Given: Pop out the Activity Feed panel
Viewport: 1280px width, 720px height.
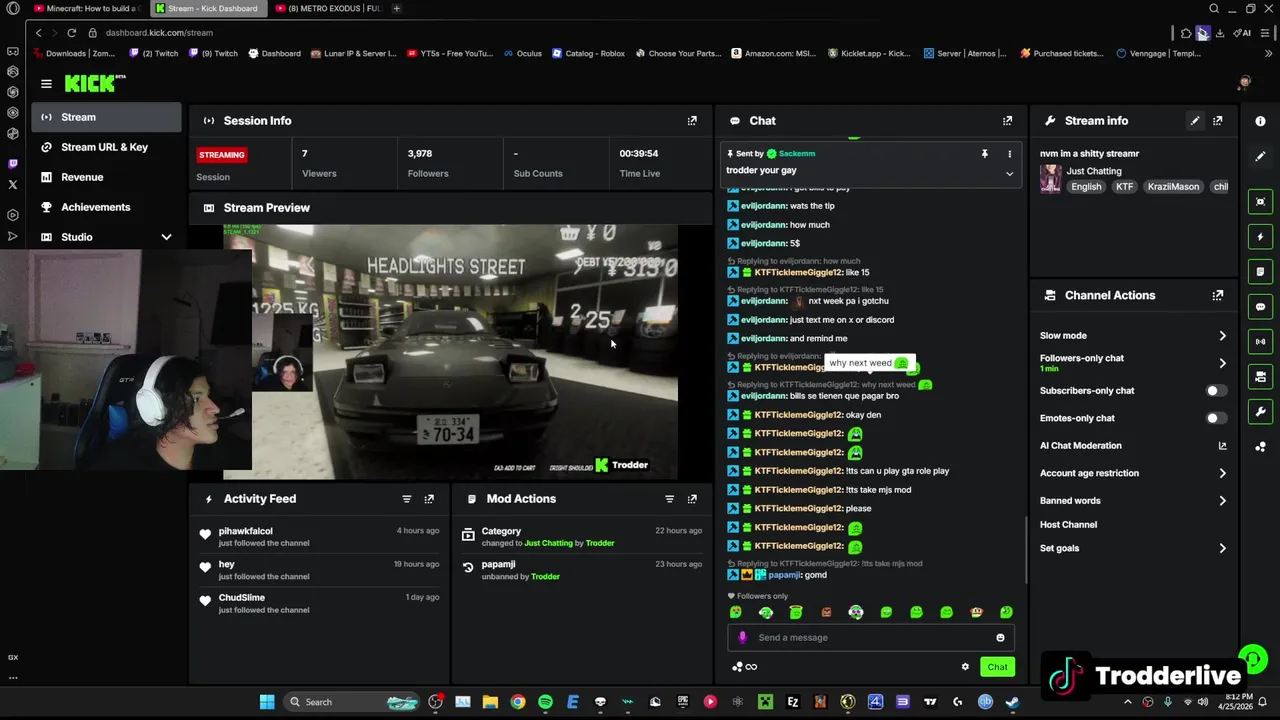Looking at the screenshot, I should tap(429, 499).
